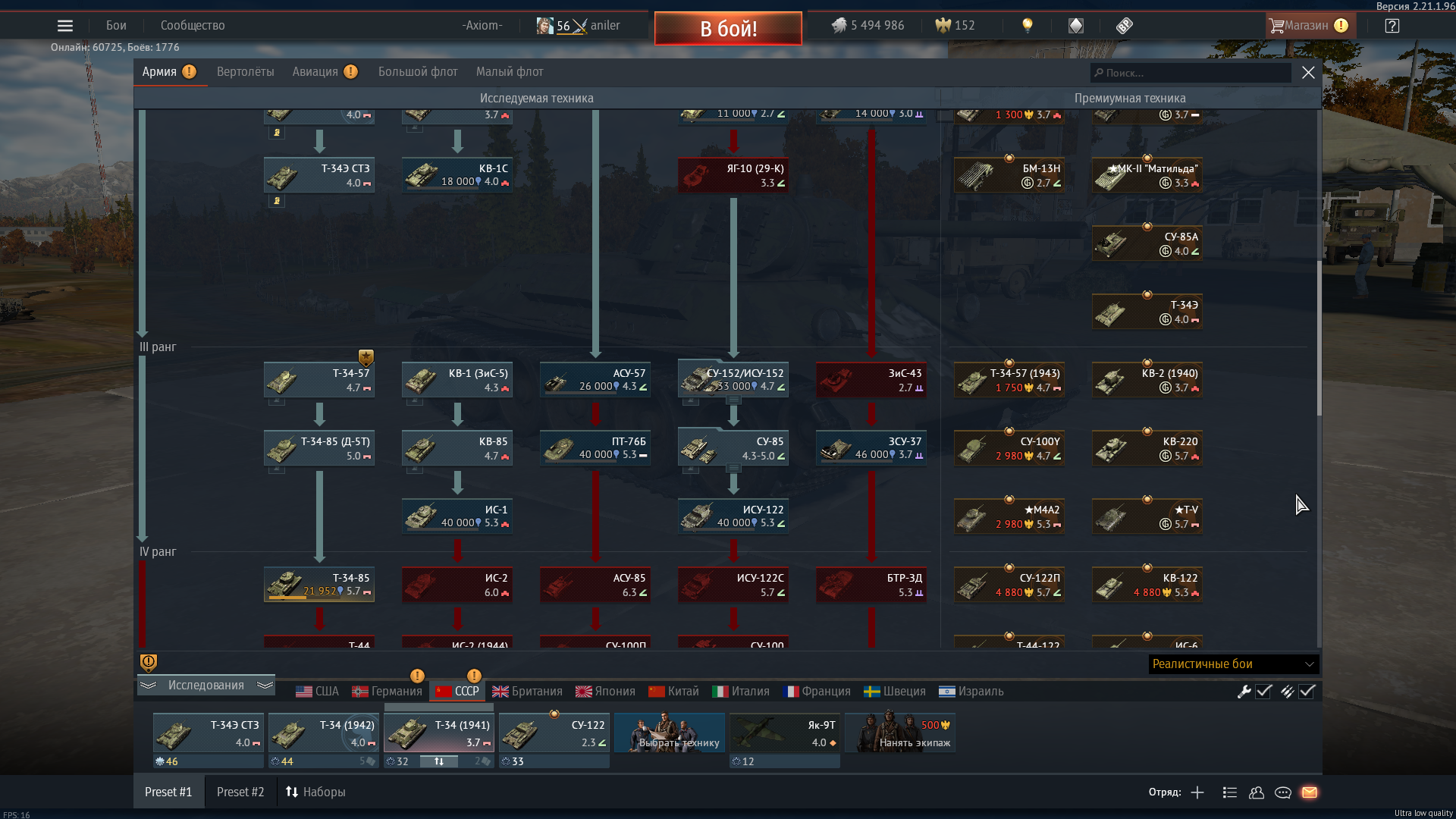Select the США nation tab
This screenshot has width=1456, height=819.
click(x=317, y=692)
